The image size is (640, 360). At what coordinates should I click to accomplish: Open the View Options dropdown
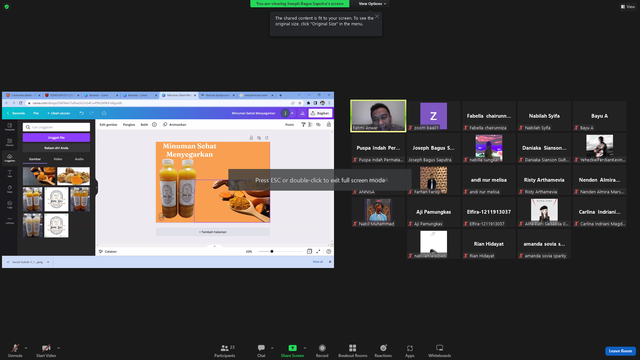[x=372, y=4]
